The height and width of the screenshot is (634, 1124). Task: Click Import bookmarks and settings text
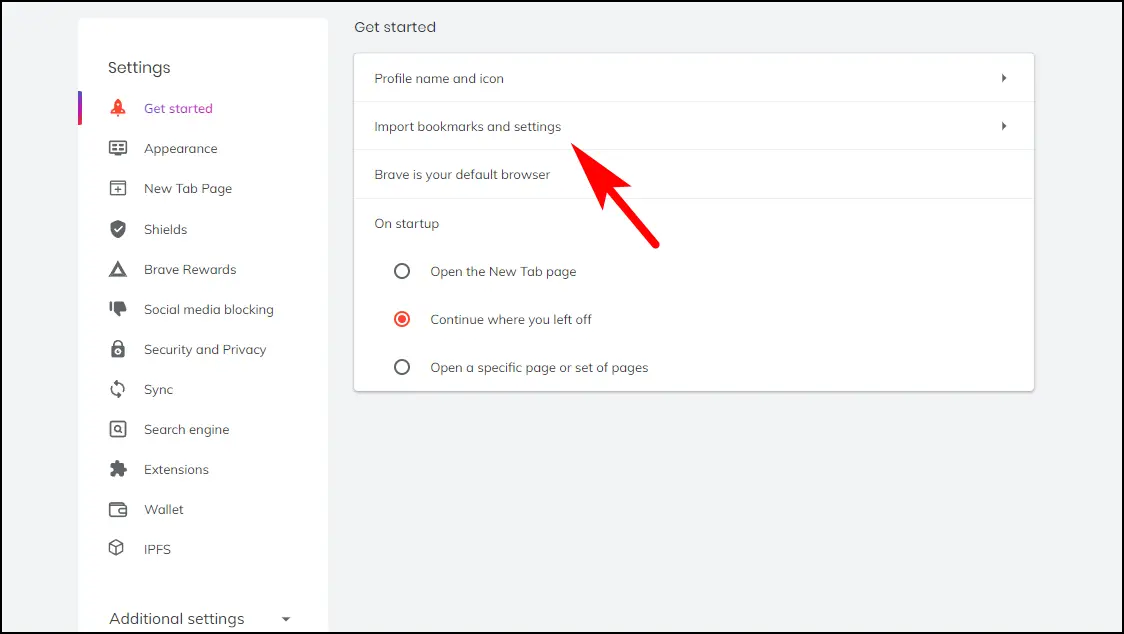(x=467, y=126)
